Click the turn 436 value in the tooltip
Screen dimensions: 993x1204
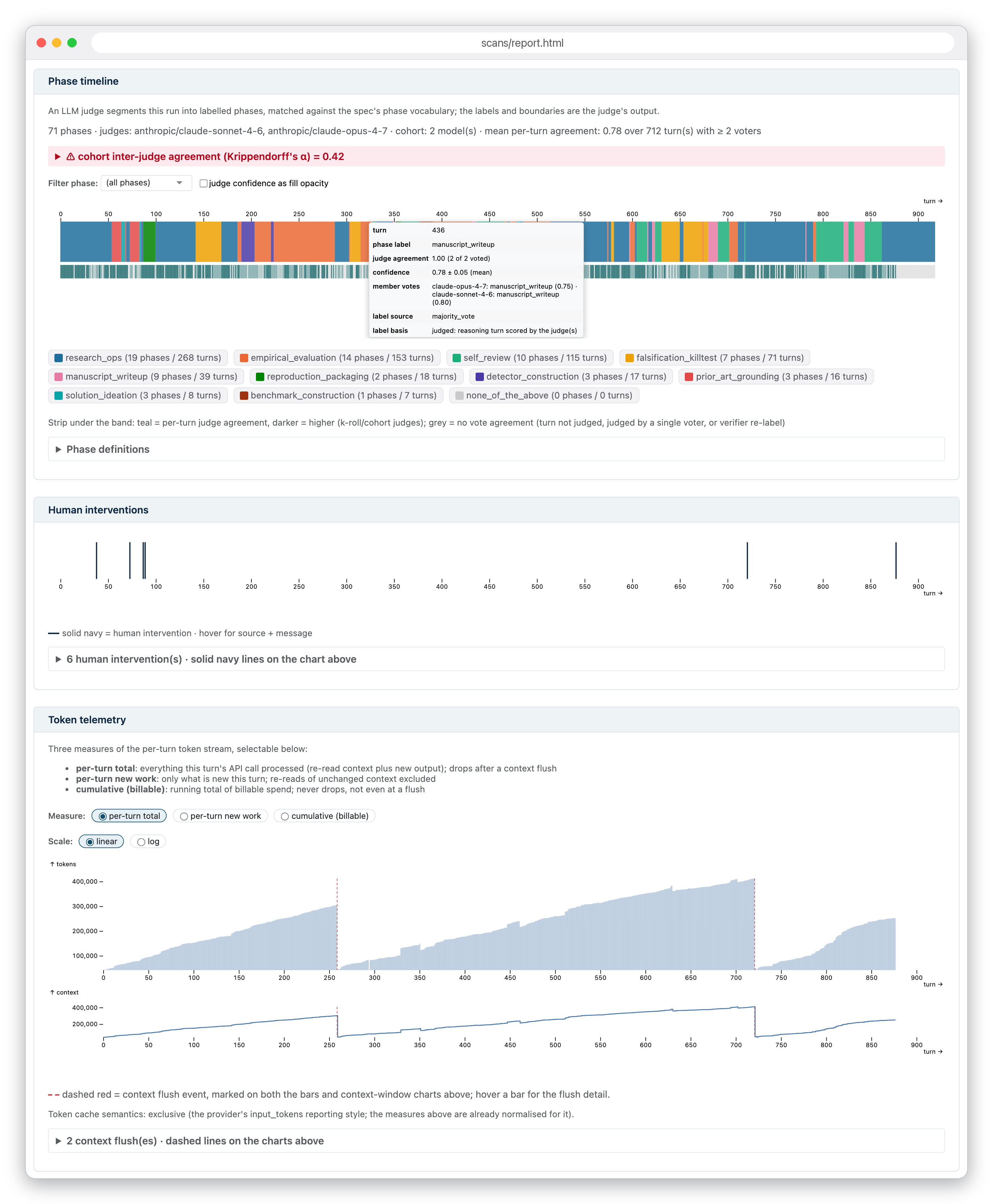(x=438, y=230)
